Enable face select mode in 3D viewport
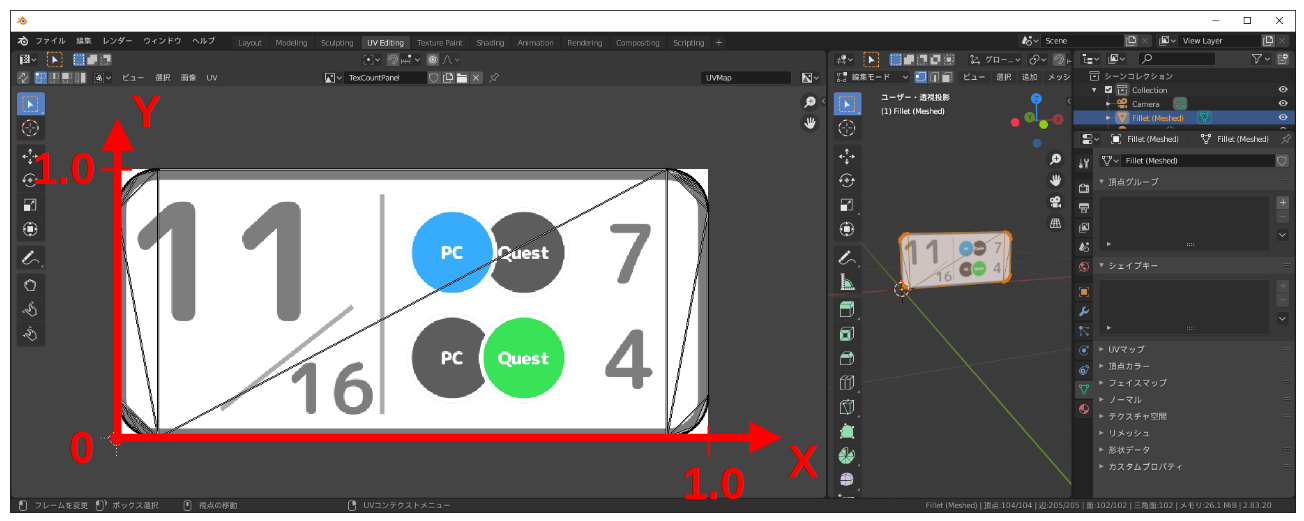 (945, 77)
